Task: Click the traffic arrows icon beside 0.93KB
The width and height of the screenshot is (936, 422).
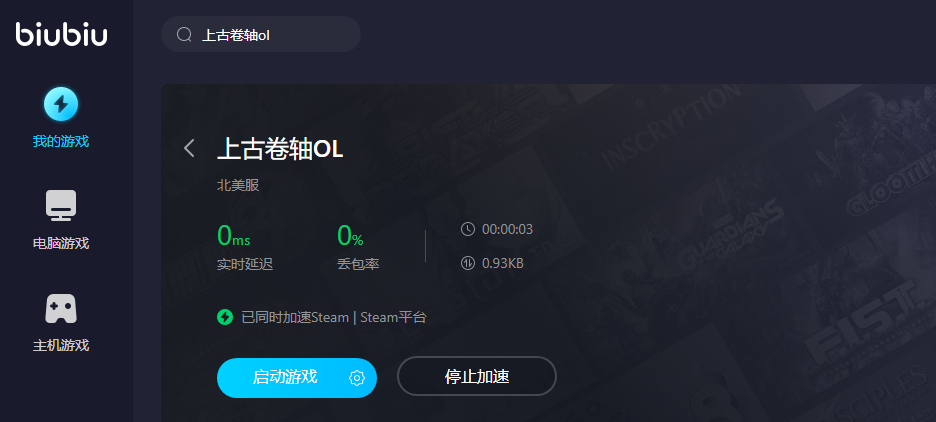Action: [468, 263]
